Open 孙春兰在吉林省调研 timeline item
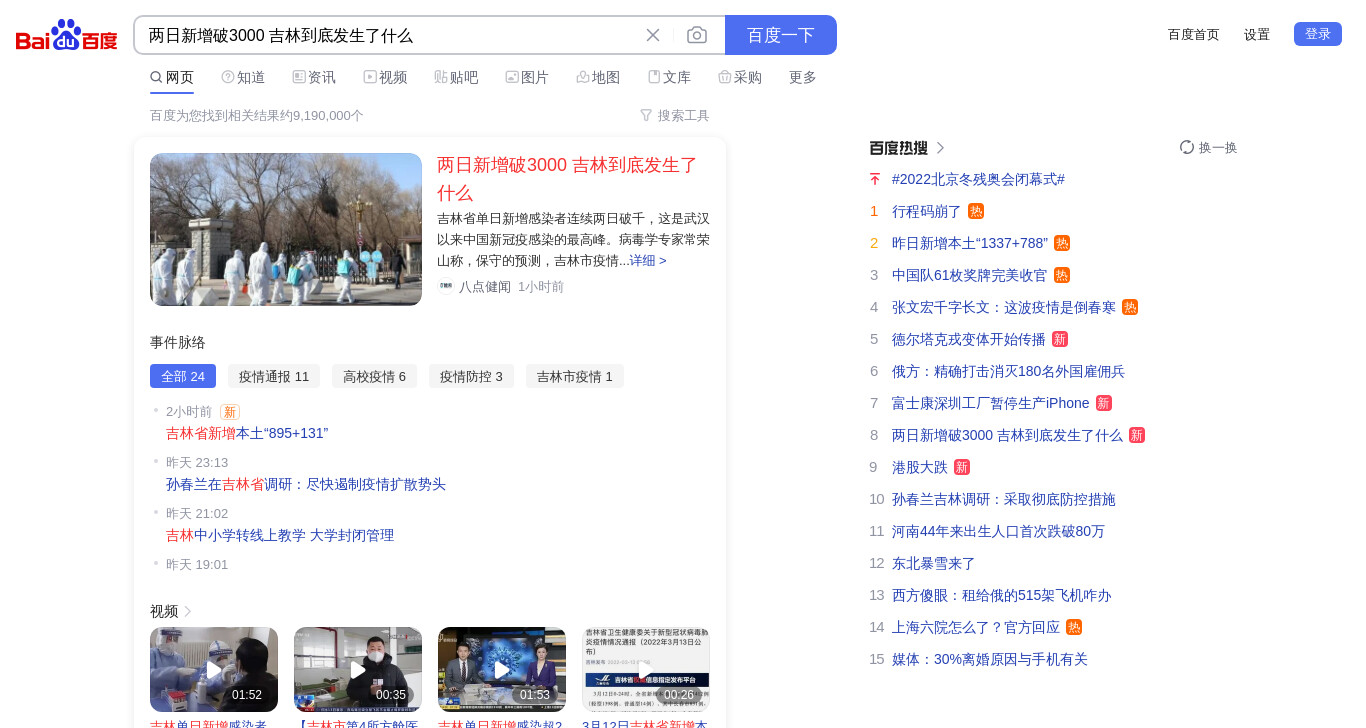Screen dimensions: 1366x728 (306, 484)
